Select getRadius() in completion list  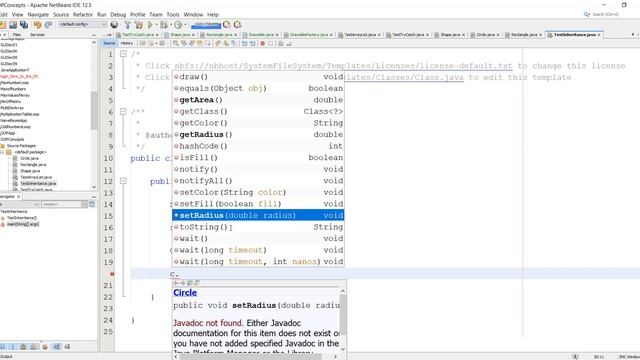pos(258,135)
